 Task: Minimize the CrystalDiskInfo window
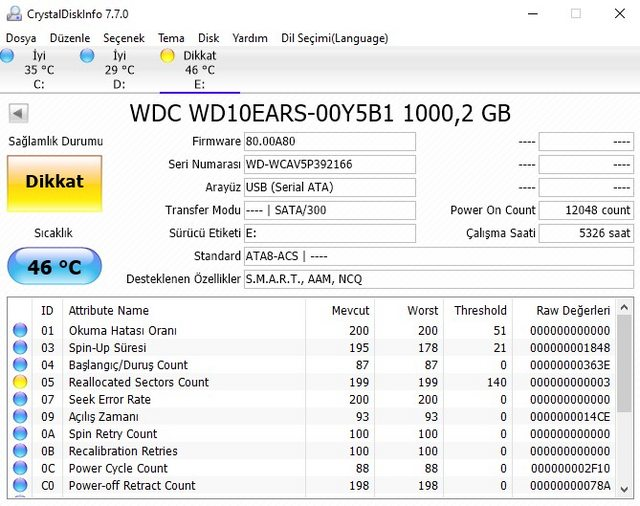pyautogui.click(x=533, y=14)
